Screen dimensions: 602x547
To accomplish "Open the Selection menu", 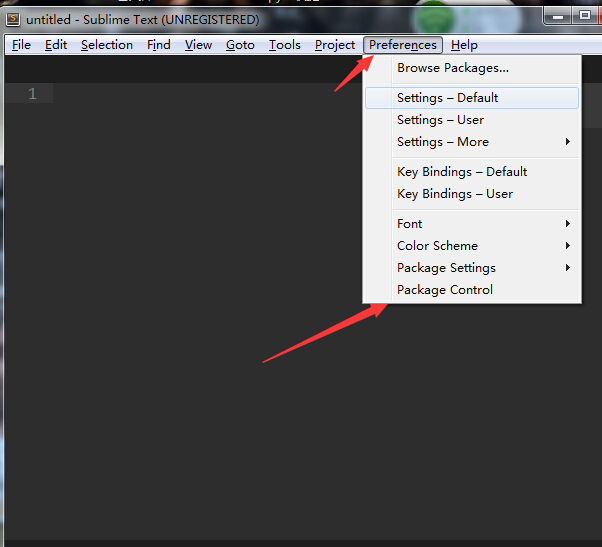I will tap(107, 45).
